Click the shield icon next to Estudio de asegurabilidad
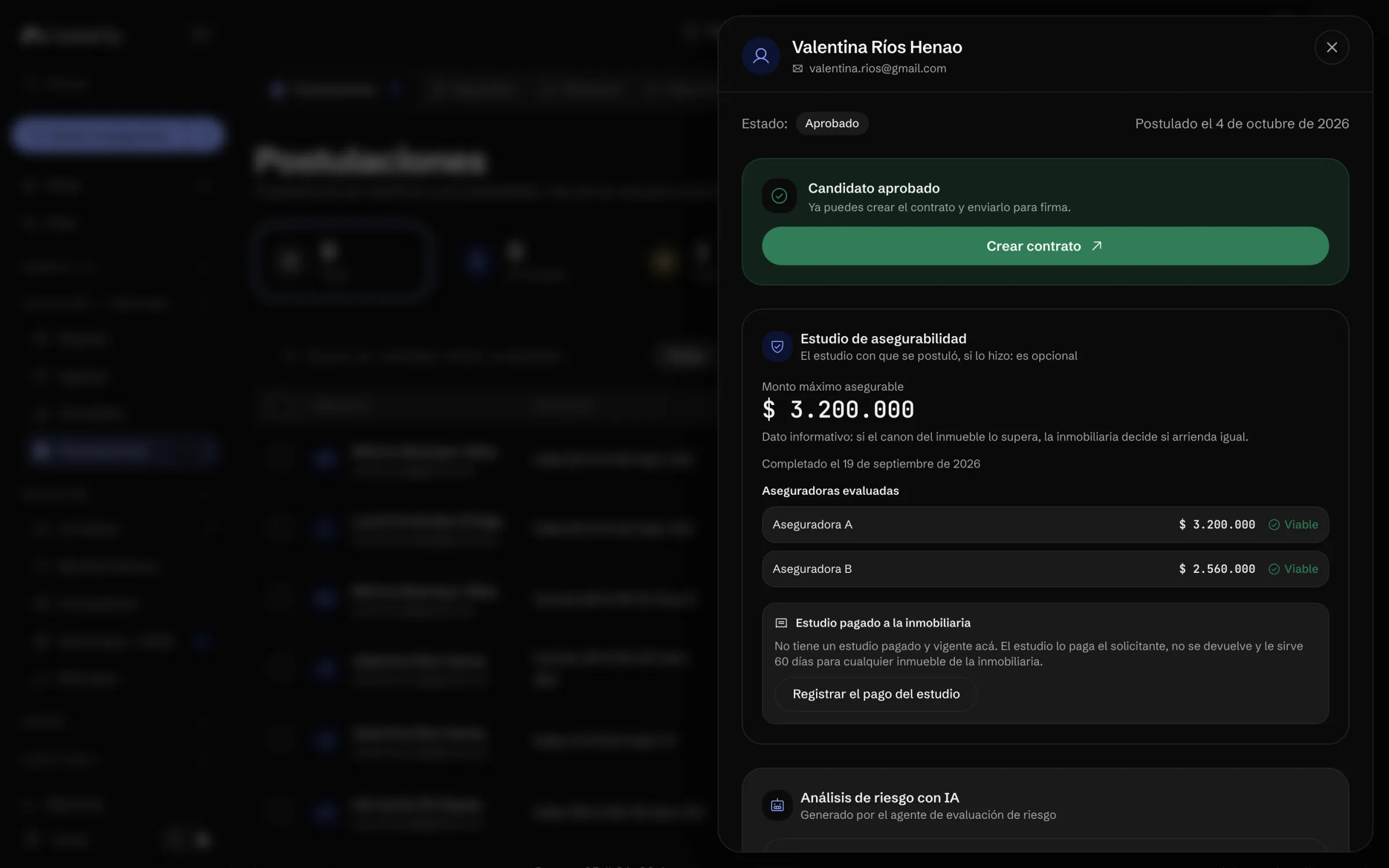This screenshot has width=1389, height=868. click(x=777, y=347)
